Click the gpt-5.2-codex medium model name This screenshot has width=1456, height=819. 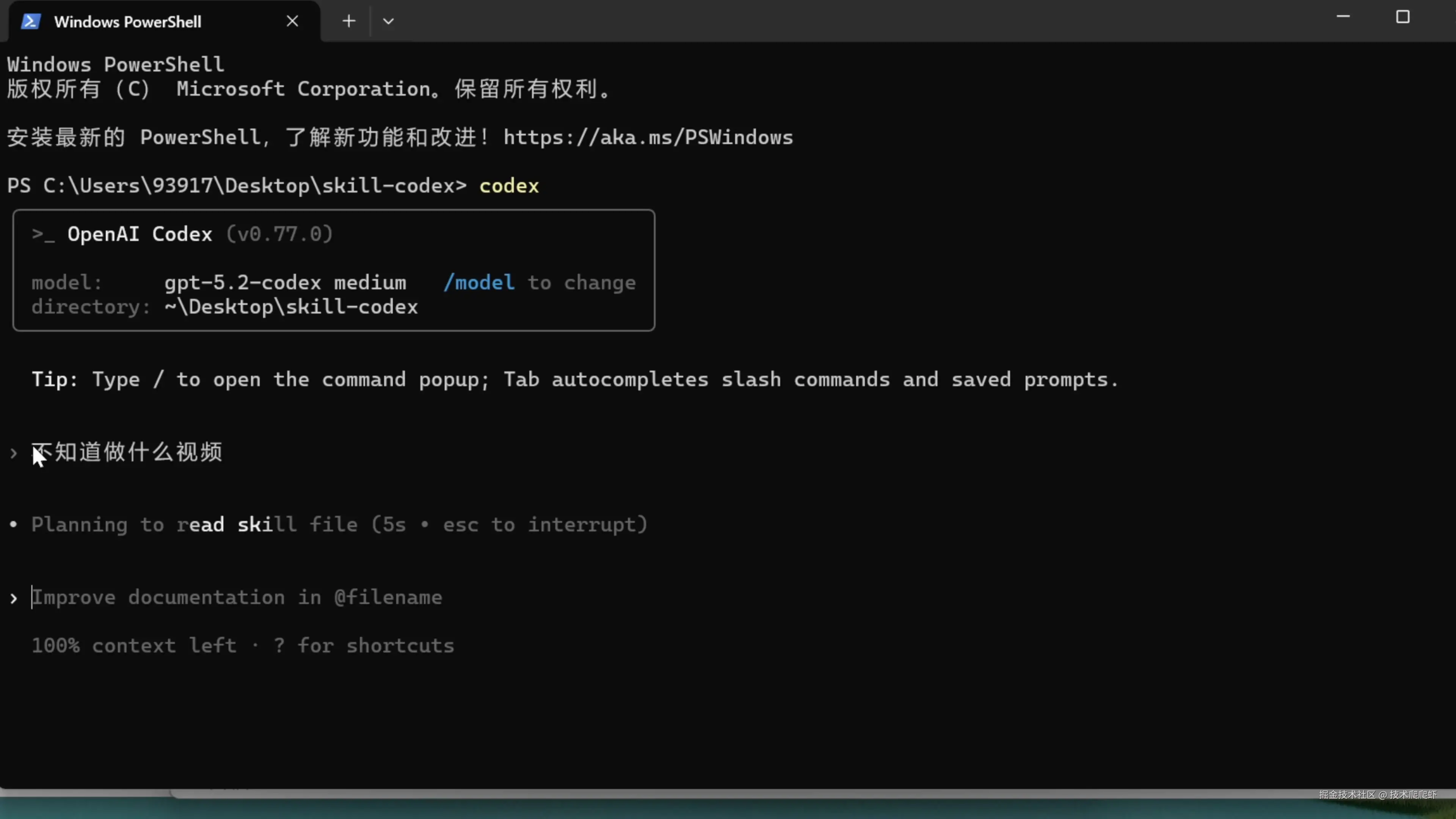[285, 282]
